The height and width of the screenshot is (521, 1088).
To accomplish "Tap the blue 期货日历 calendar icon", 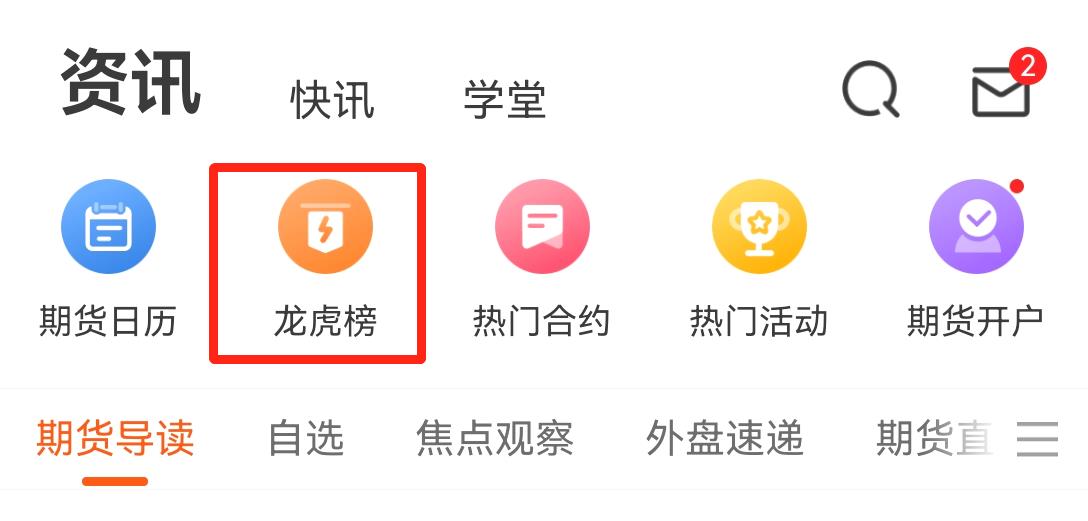I will click(x=108, y=226).
